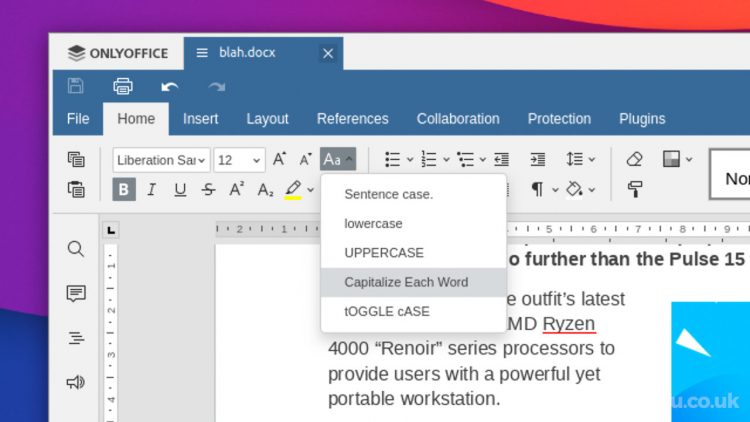Switch to the Insert tab

click(200, 119)
